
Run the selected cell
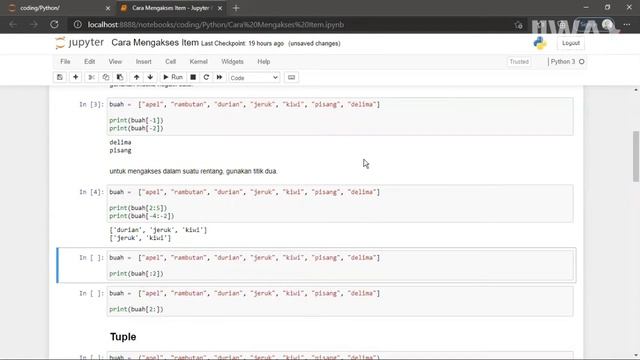[x=173, y=77]
